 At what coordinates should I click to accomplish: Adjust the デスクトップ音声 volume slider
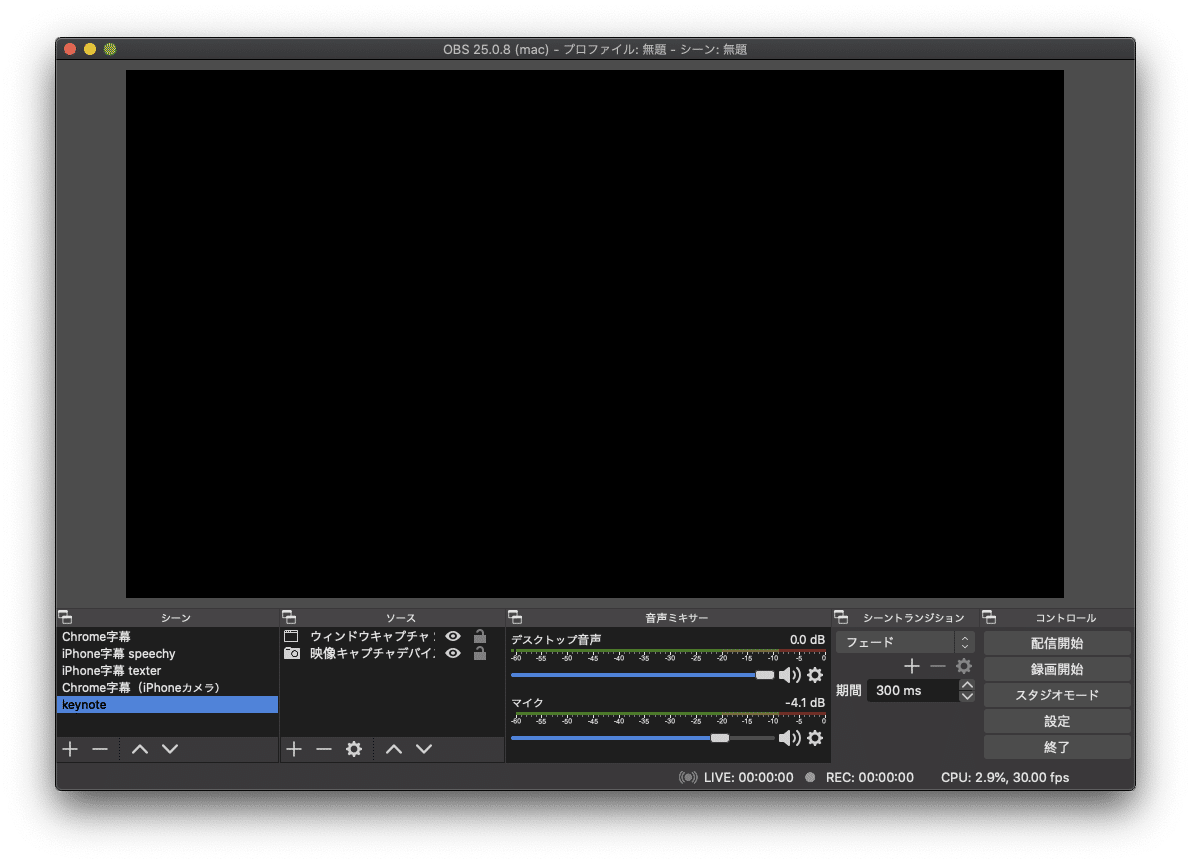point(643,675)
